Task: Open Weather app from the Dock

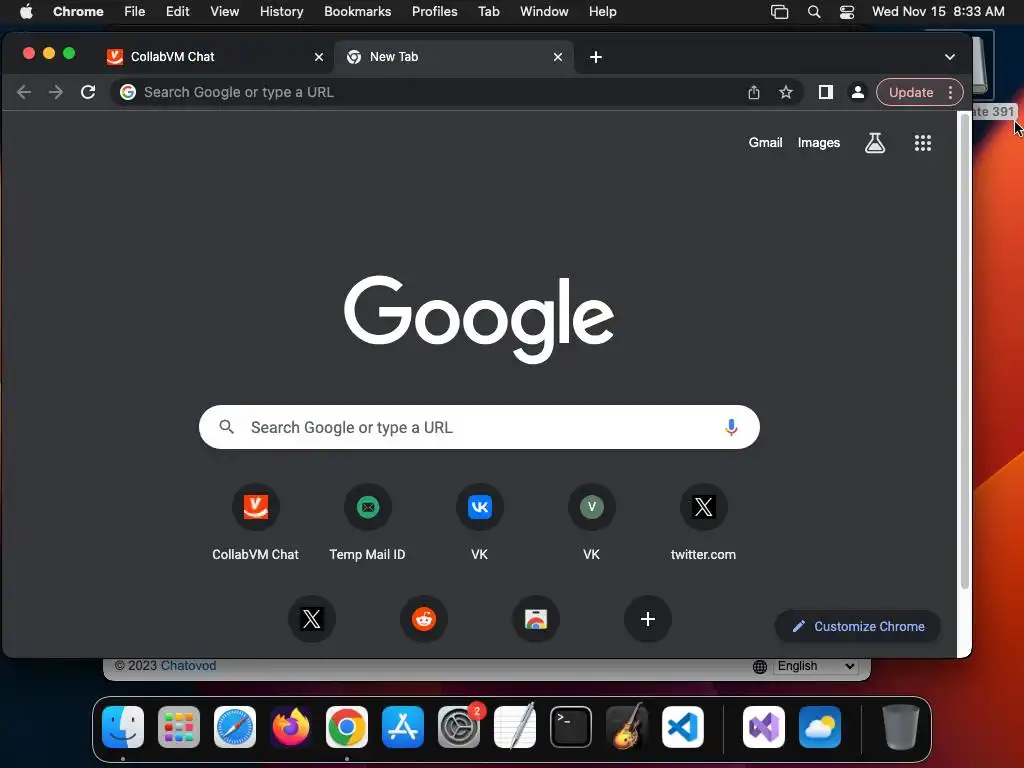Action: coord(820,727)
